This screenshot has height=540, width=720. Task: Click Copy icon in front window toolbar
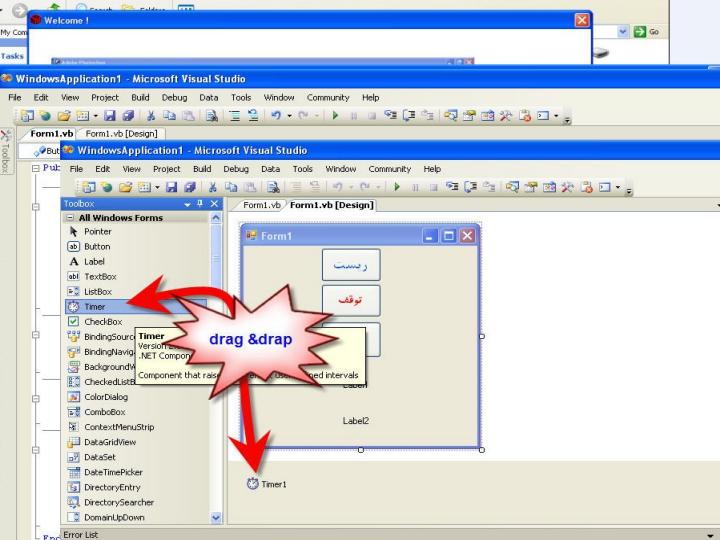pyautogui.click(x=231, y=187)
